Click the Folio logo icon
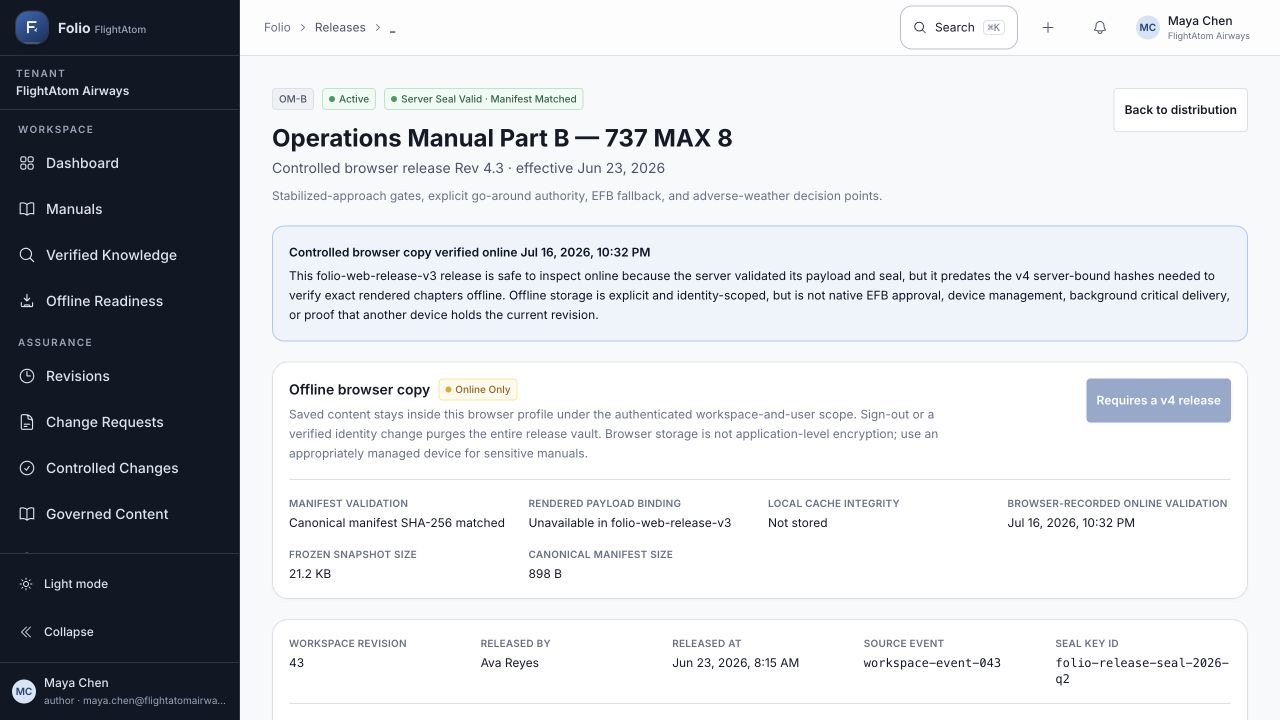Viewport: 1280px width, 720px height. coord(32,28)
